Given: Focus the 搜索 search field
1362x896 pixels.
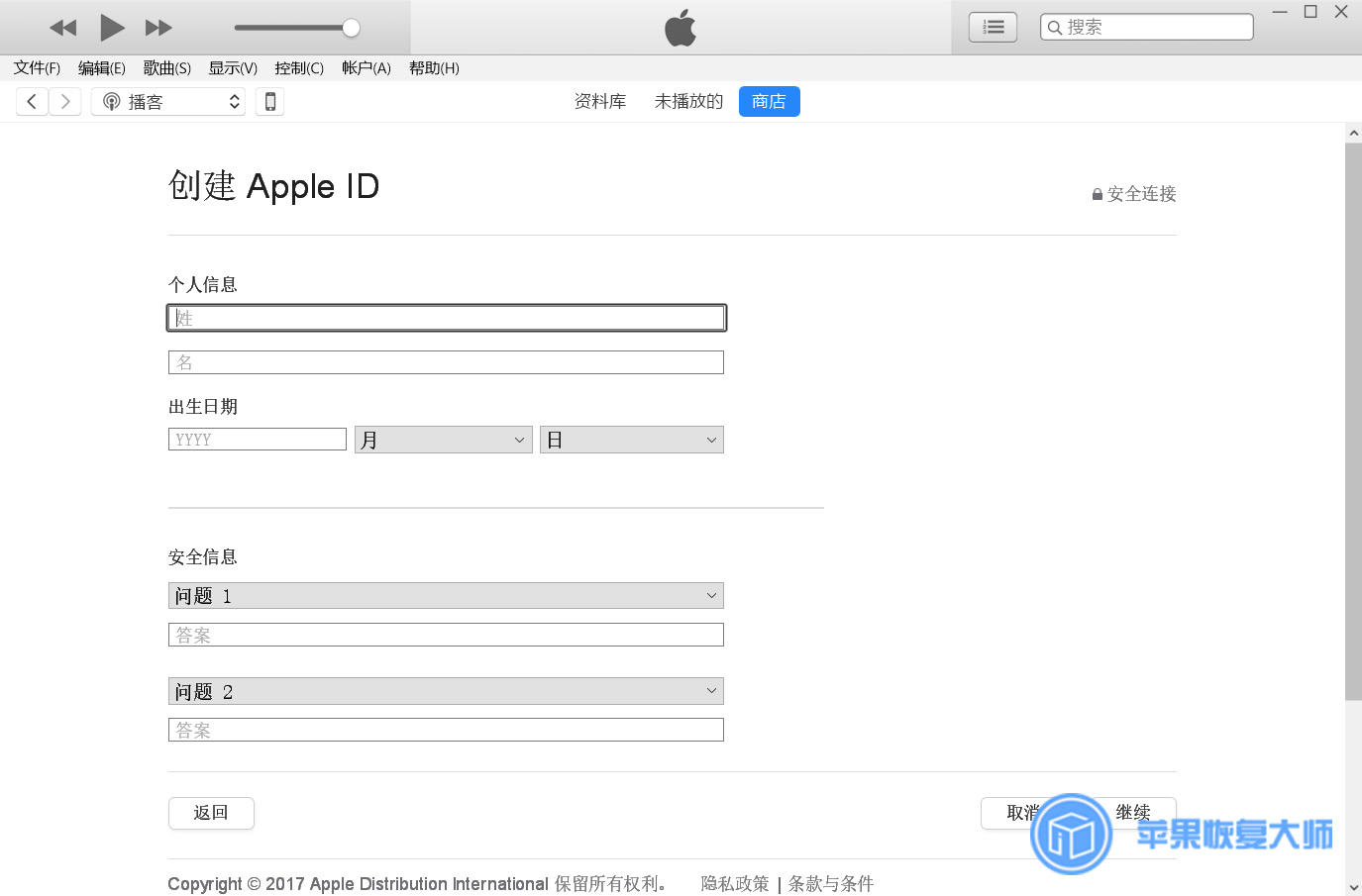Looking at the screenshot, I should click(x=1147, y=27).
